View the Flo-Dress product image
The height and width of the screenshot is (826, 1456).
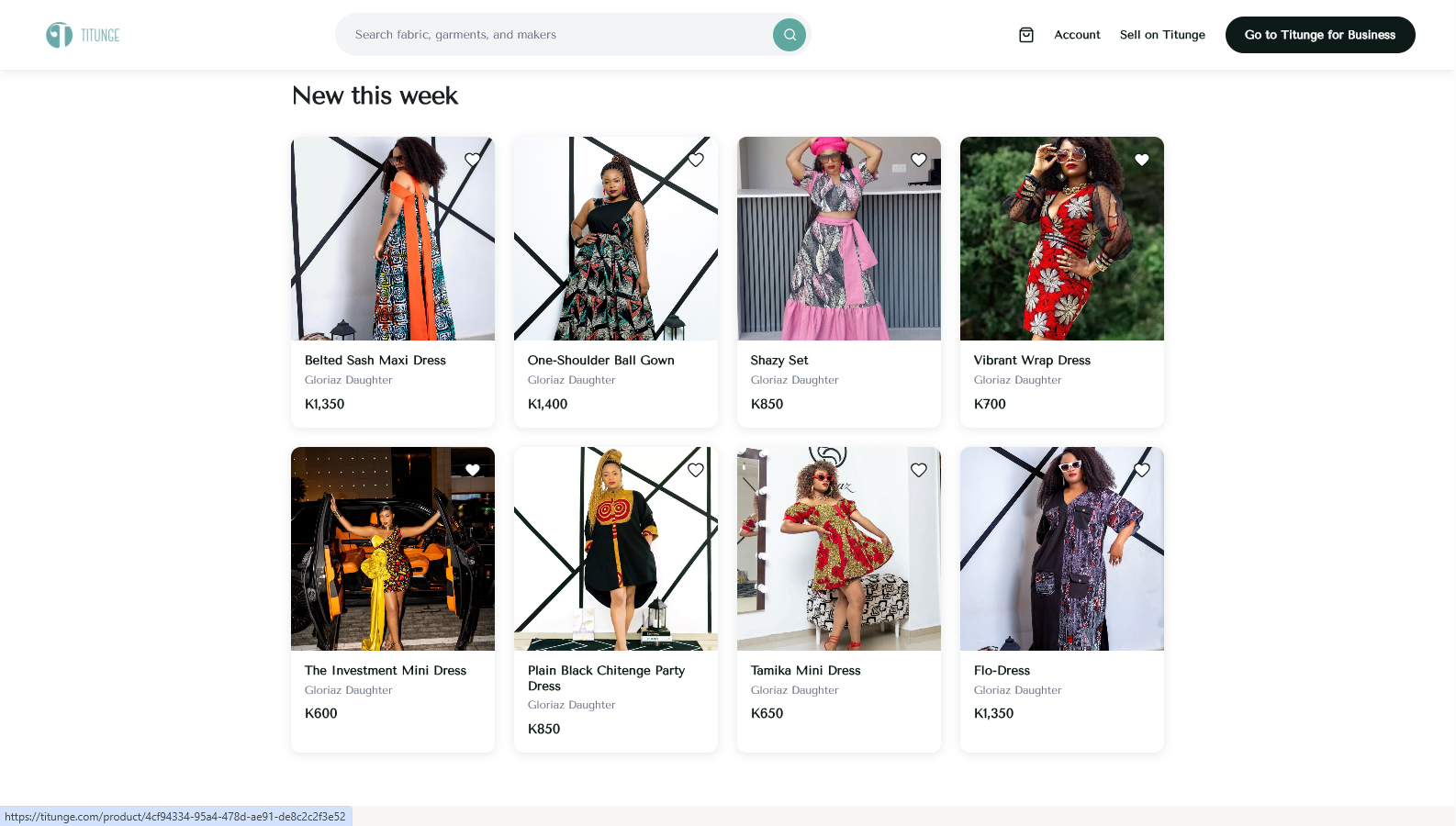coord(1062,549)
